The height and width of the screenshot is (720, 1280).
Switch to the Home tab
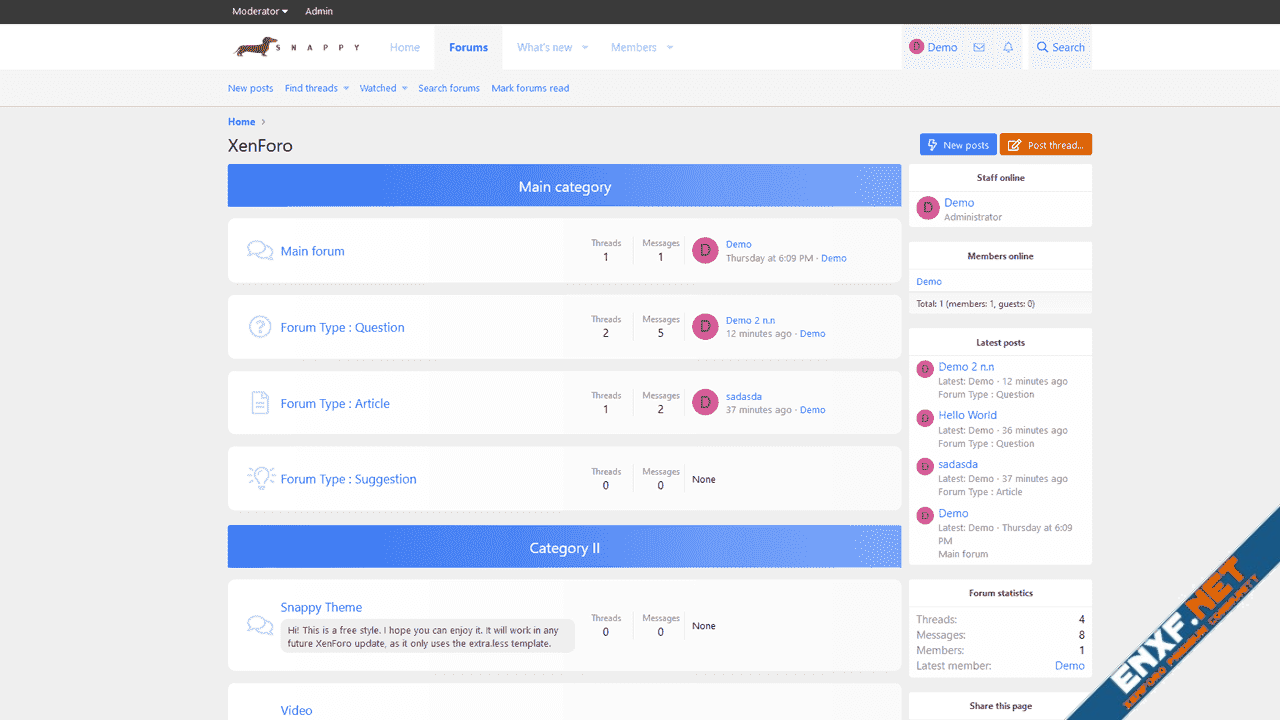tap(405, 47)
